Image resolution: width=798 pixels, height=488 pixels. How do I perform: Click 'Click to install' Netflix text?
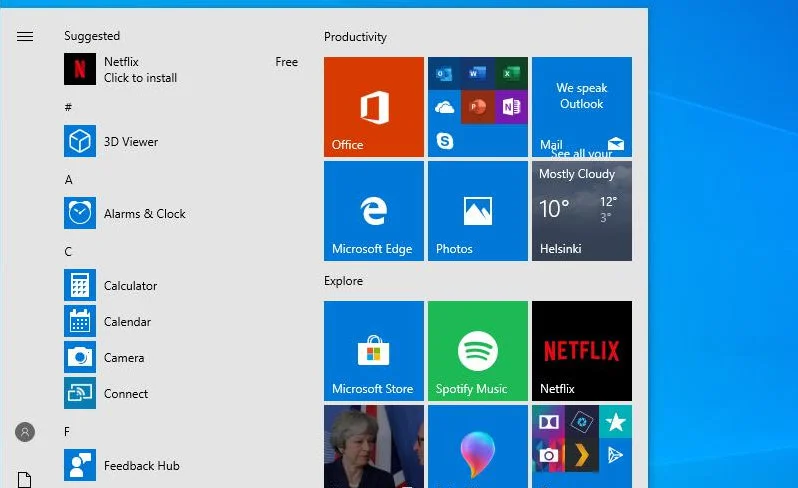140,78
